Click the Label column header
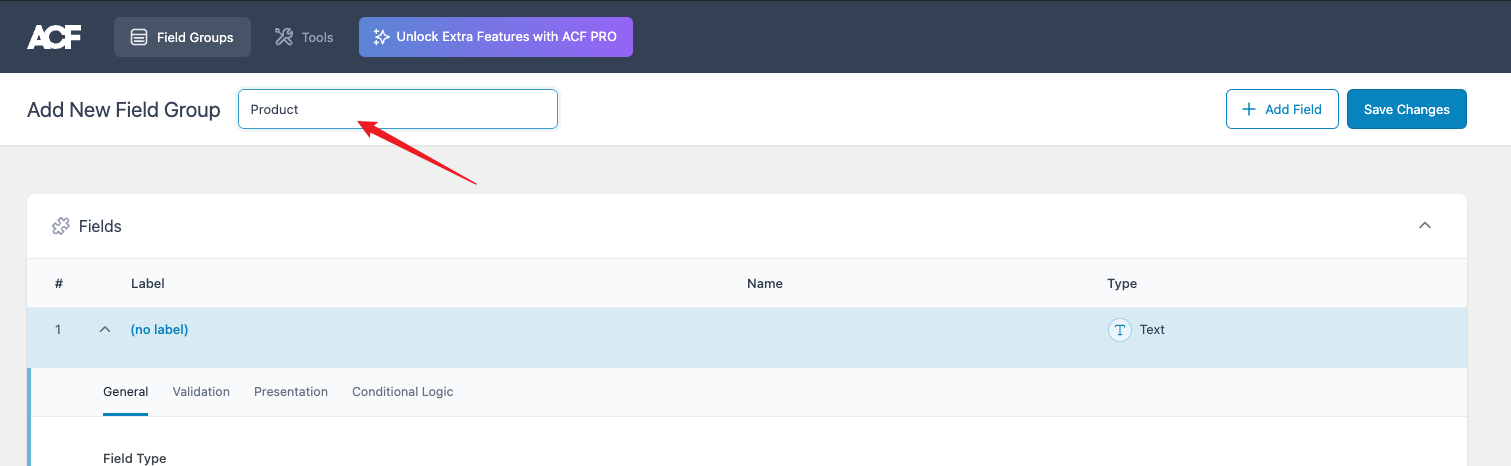 [147, 284]
